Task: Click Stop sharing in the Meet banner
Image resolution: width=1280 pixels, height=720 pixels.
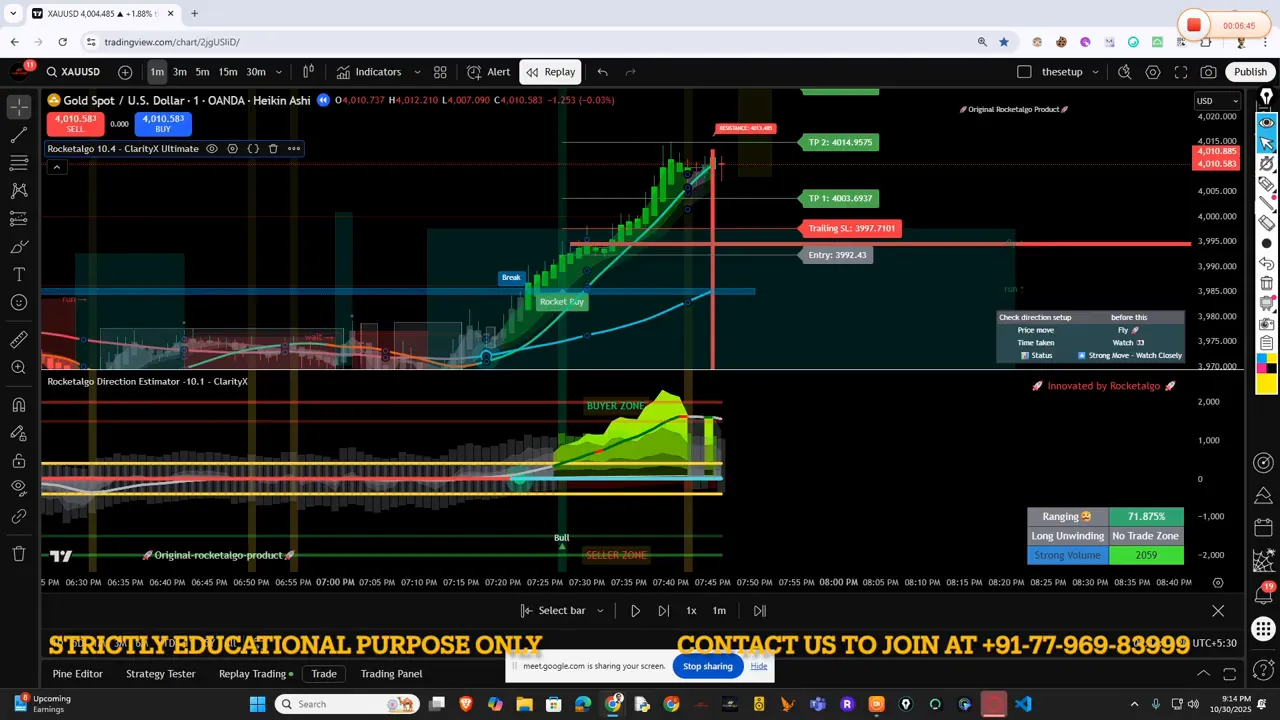Action: click(x=707, y=666)
